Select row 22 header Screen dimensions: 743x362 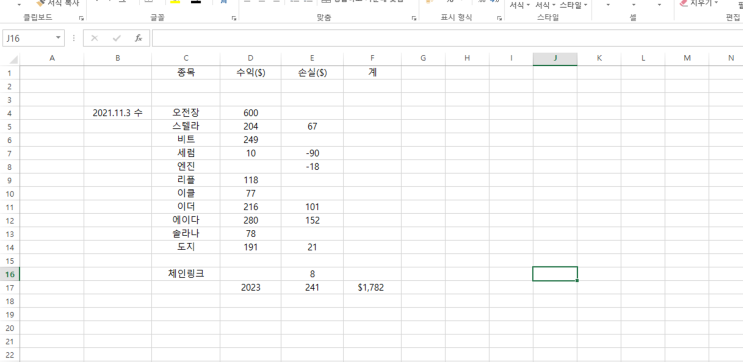click(10, 355)
